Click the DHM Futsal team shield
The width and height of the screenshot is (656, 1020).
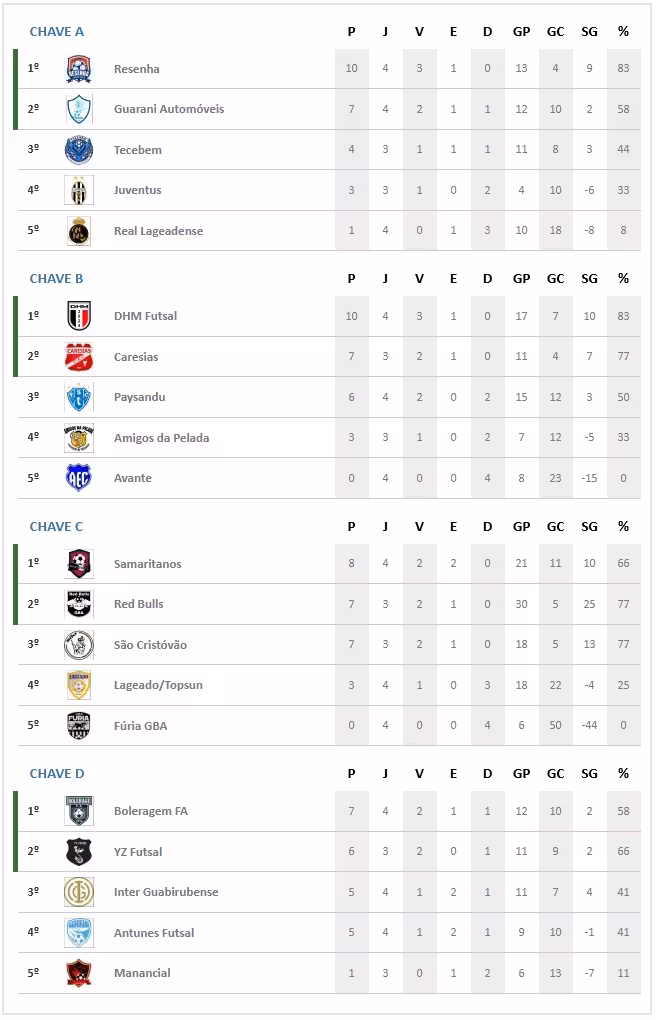(79, 316)
